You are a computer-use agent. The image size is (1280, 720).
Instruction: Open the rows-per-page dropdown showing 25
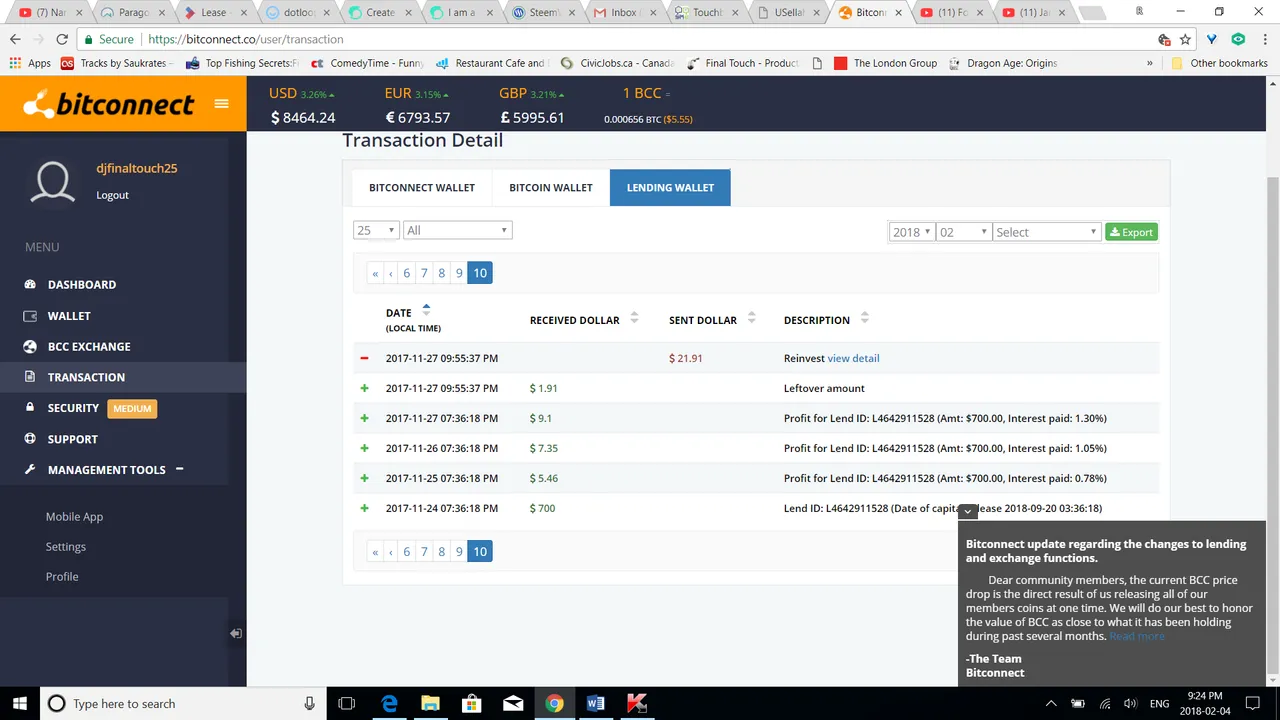pyautogui.click(x=376, y=230)
